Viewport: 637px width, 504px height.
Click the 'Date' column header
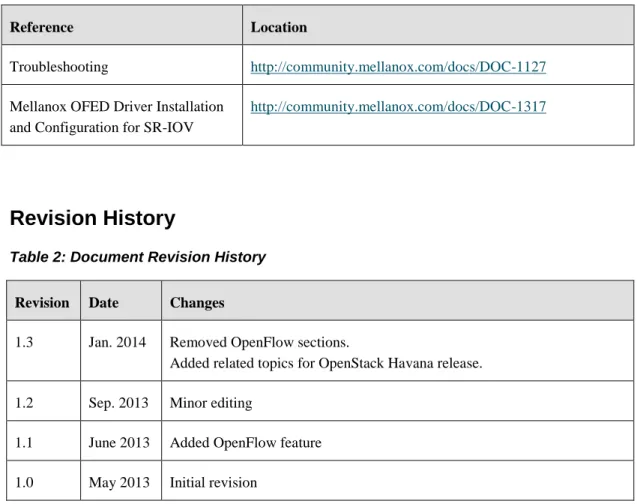(121, 301)
